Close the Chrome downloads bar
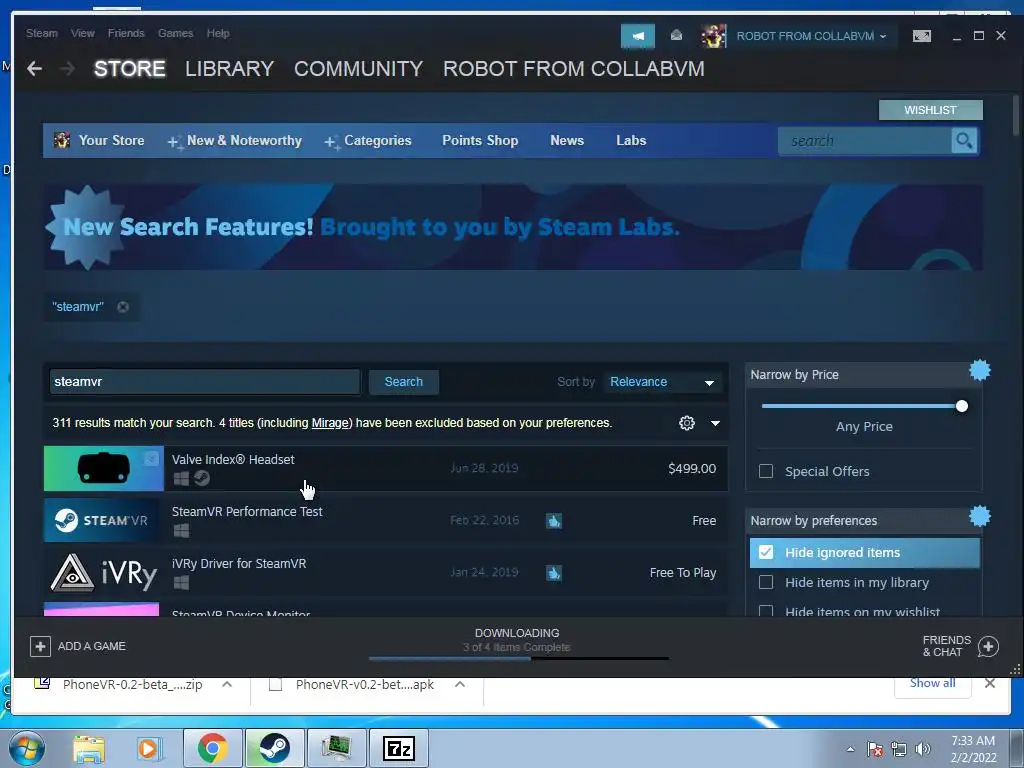 click(x=990, y=683)
